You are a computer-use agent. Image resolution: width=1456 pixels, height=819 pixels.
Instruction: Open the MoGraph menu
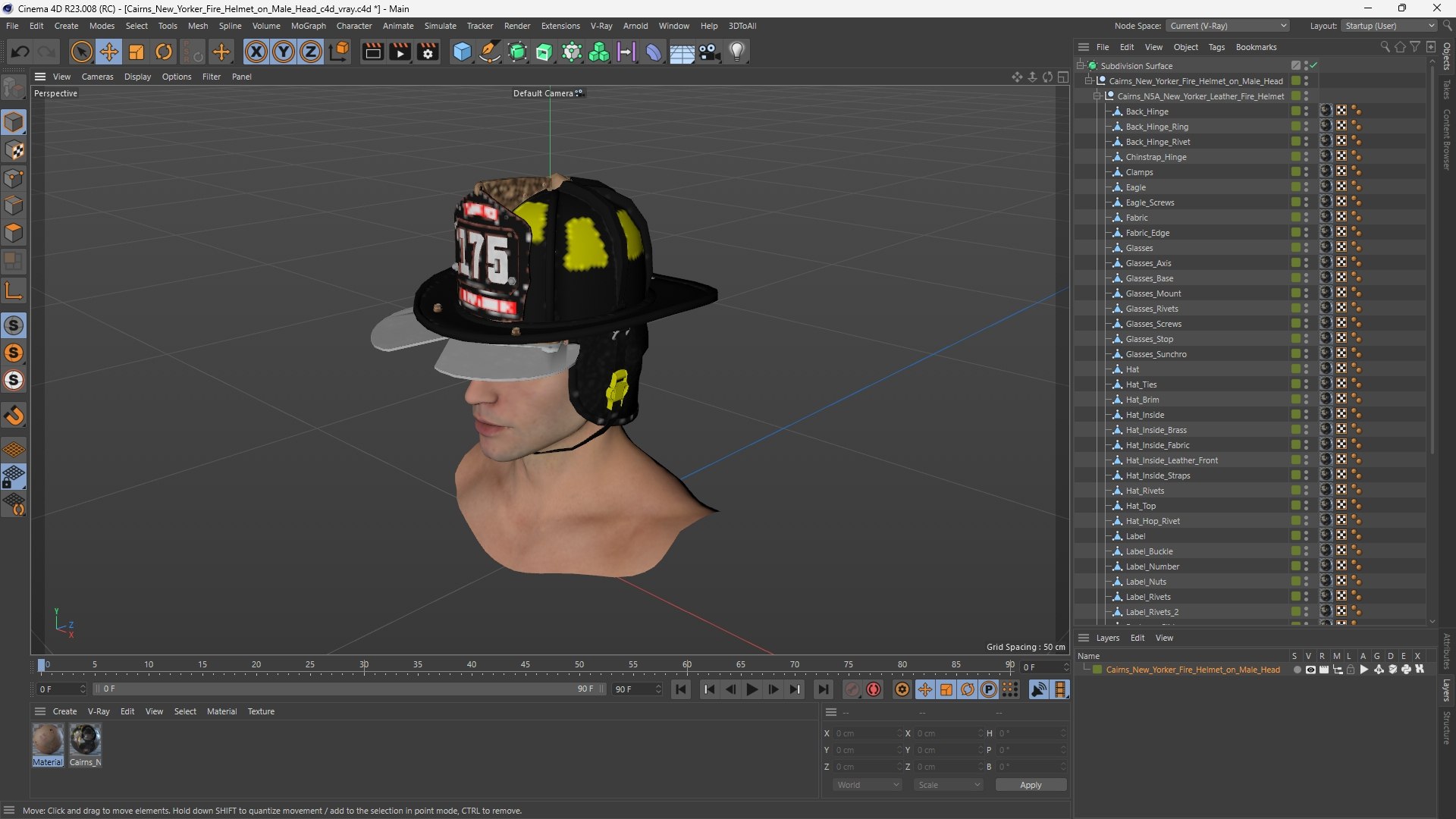308,26
